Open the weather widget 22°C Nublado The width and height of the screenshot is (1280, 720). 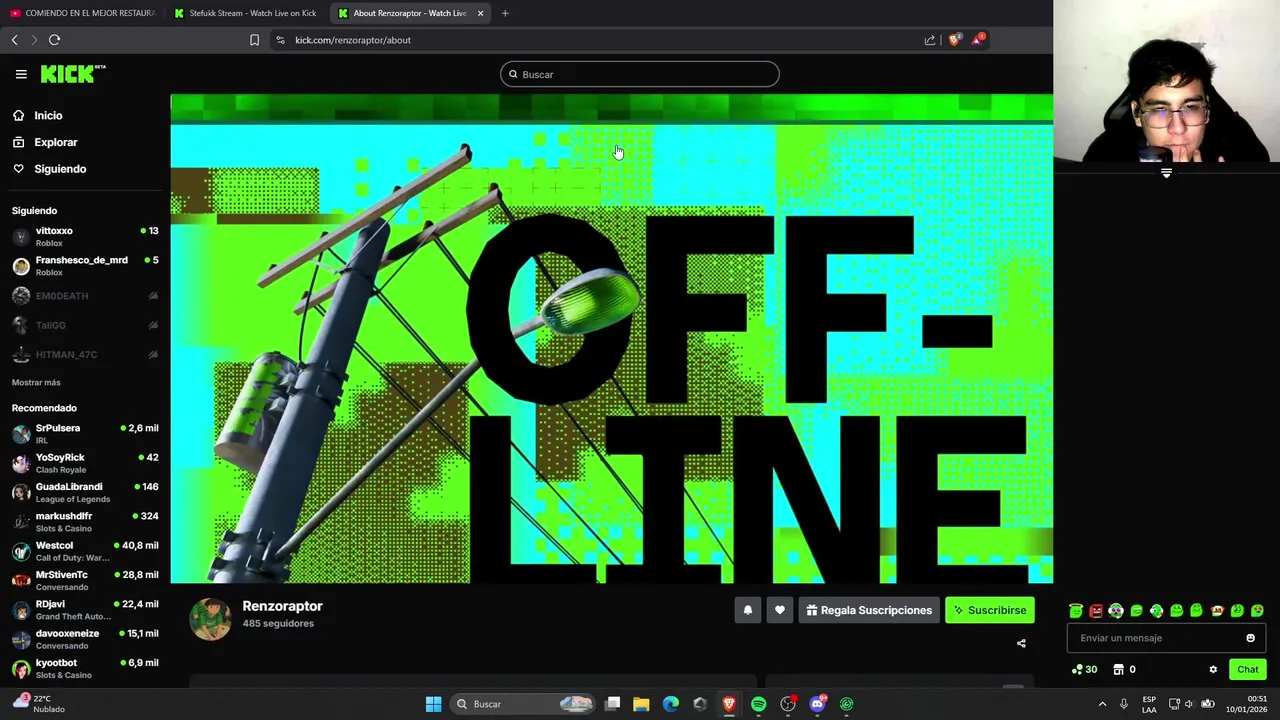(x=38, y=704)
